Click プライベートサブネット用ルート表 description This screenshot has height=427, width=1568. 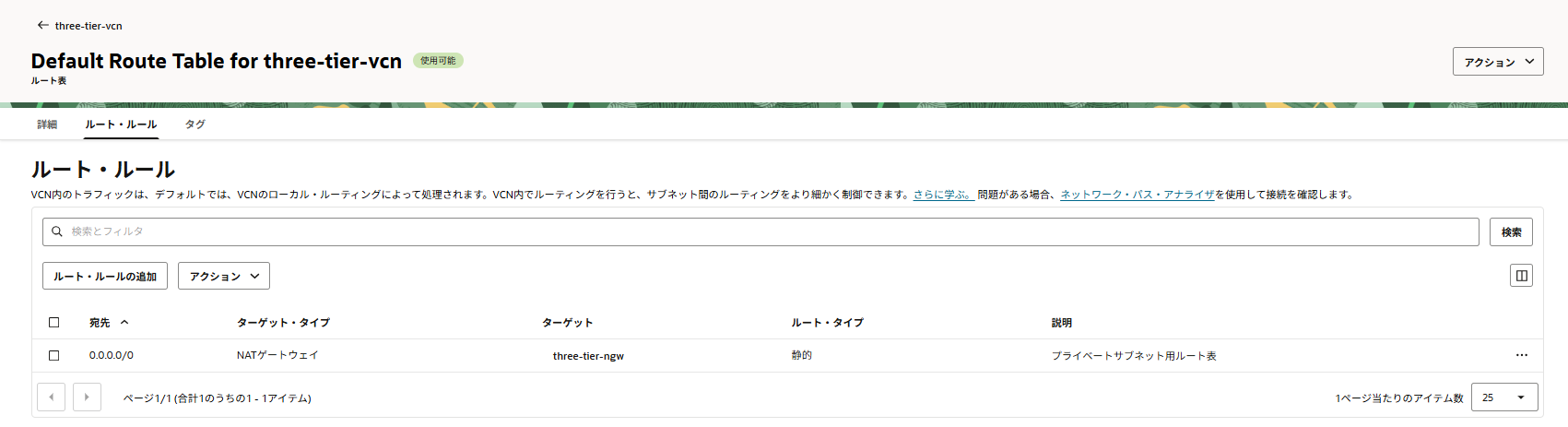(x=1134, y=356)
